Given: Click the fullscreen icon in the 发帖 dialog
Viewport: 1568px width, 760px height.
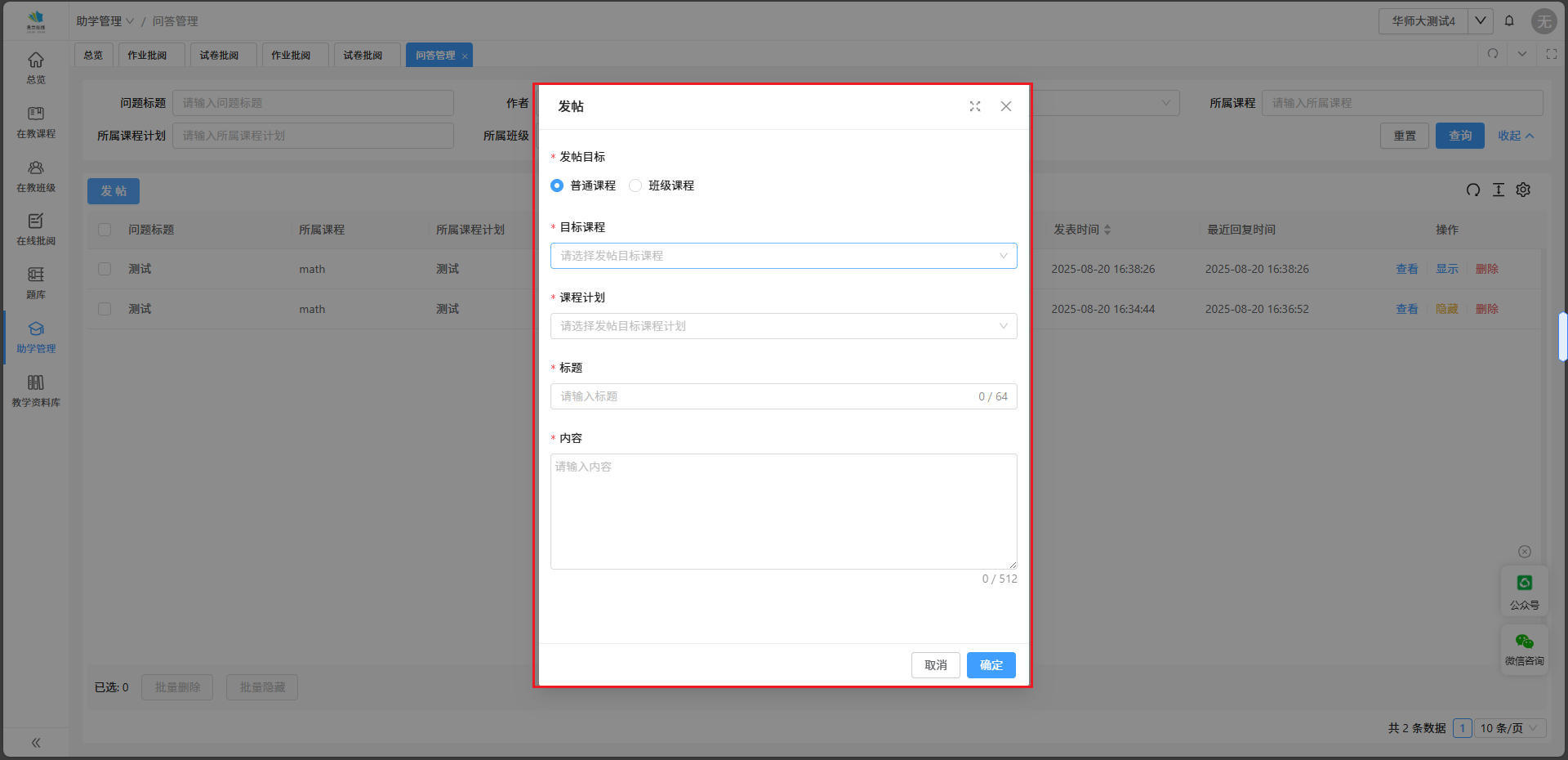Looking at the screenshot, I should (x=974, y=106).
